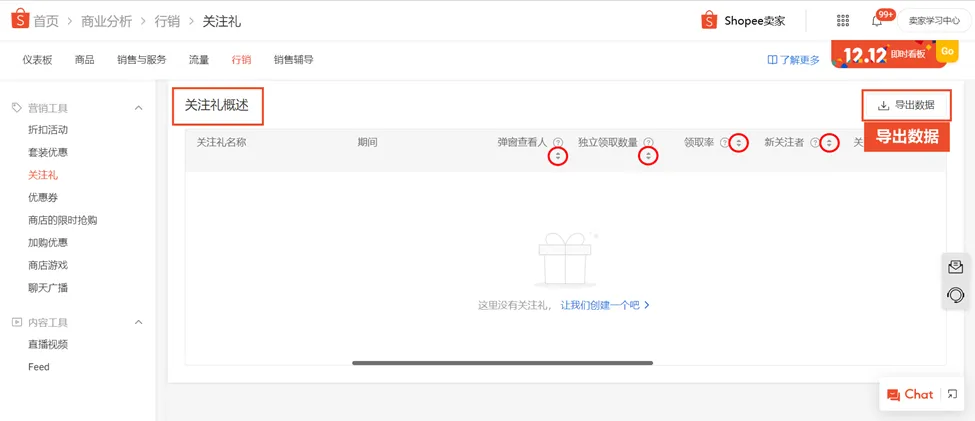Open the 销售辅导 tab
This screenshot has height=421, width=975.
coord(293,60)
